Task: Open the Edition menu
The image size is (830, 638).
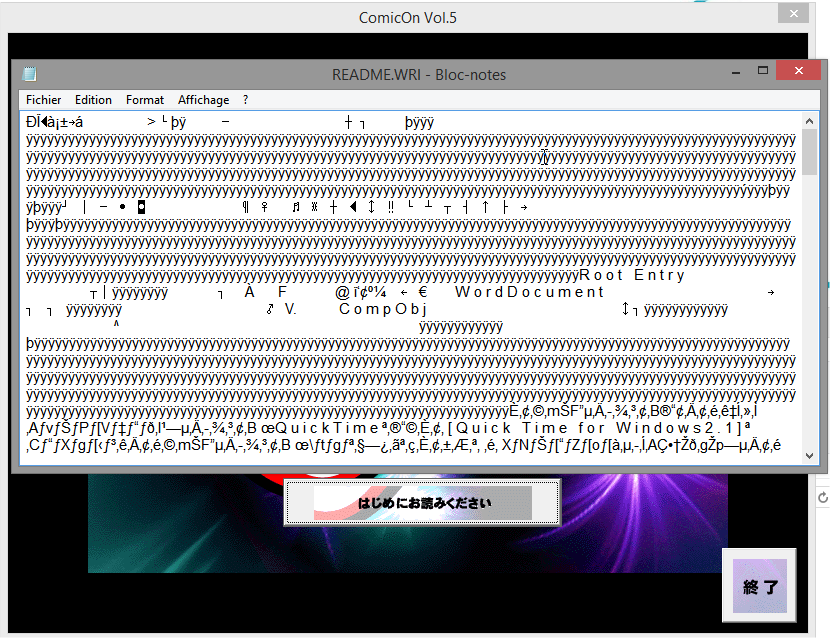Action: [93, 100]
